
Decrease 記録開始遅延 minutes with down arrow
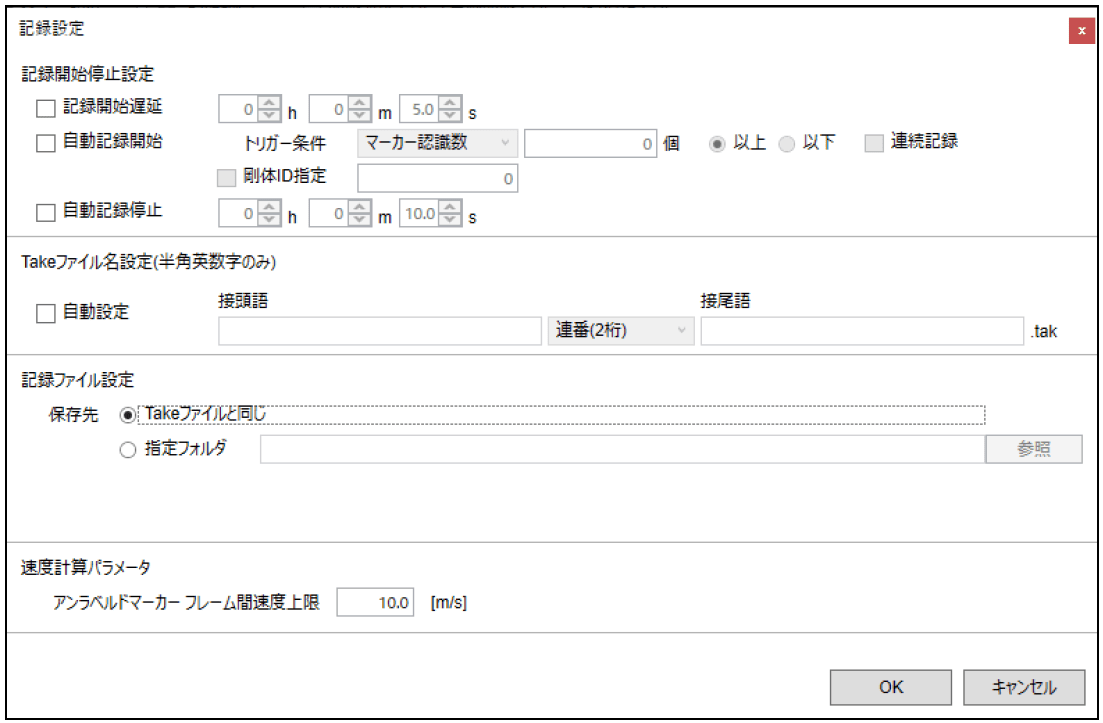(x=359, y=115)
